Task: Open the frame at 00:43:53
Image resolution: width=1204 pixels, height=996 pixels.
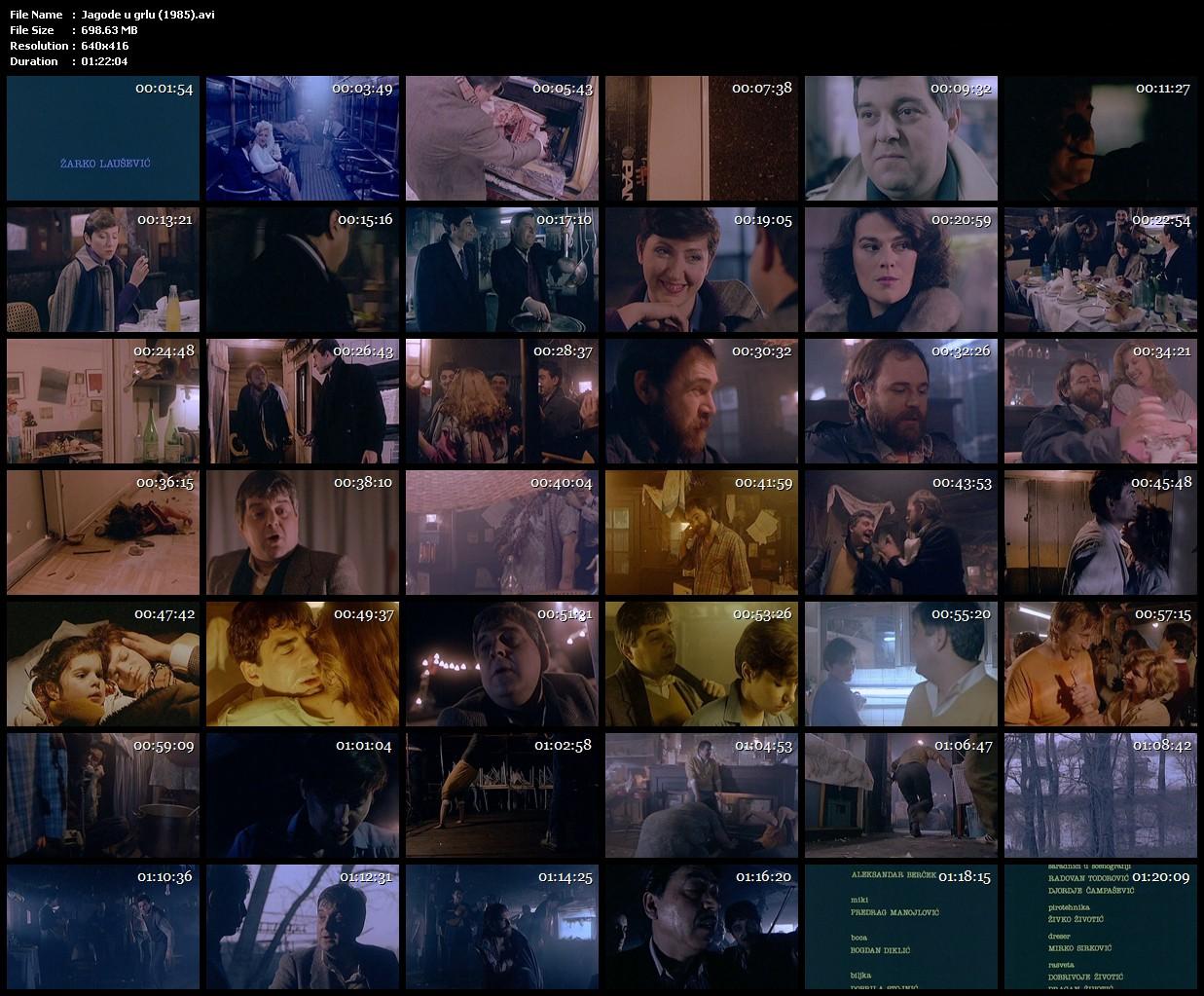Action: coord(901,533)
